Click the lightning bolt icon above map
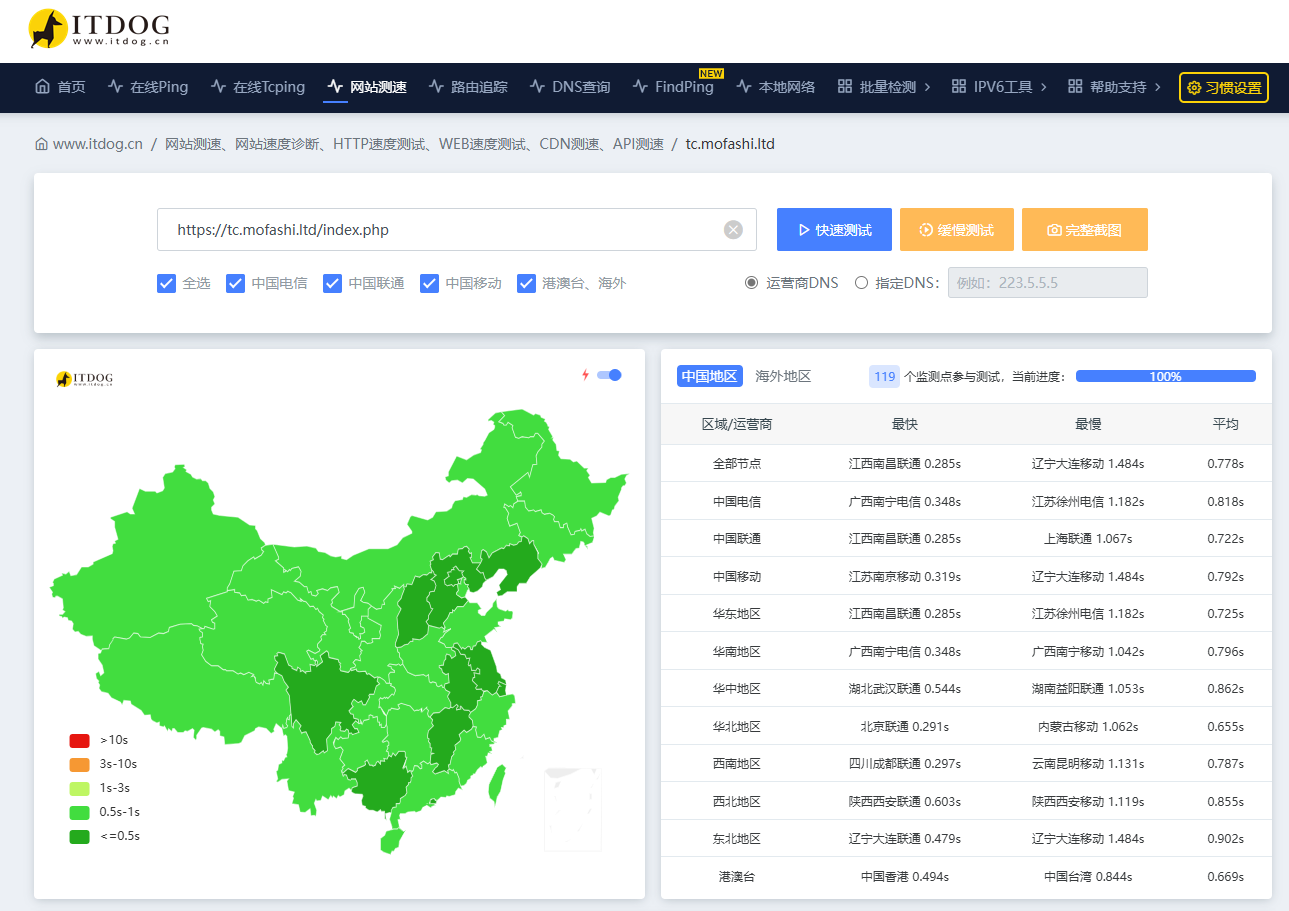This screenshot has height=911, width=1289. (586, 375)
